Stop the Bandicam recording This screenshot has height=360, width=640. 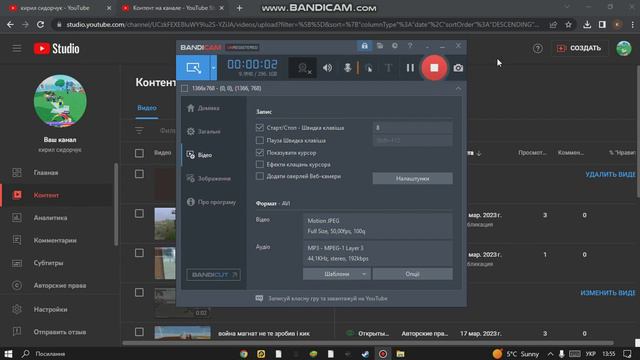pyautogui.click(x=434, y=68)
